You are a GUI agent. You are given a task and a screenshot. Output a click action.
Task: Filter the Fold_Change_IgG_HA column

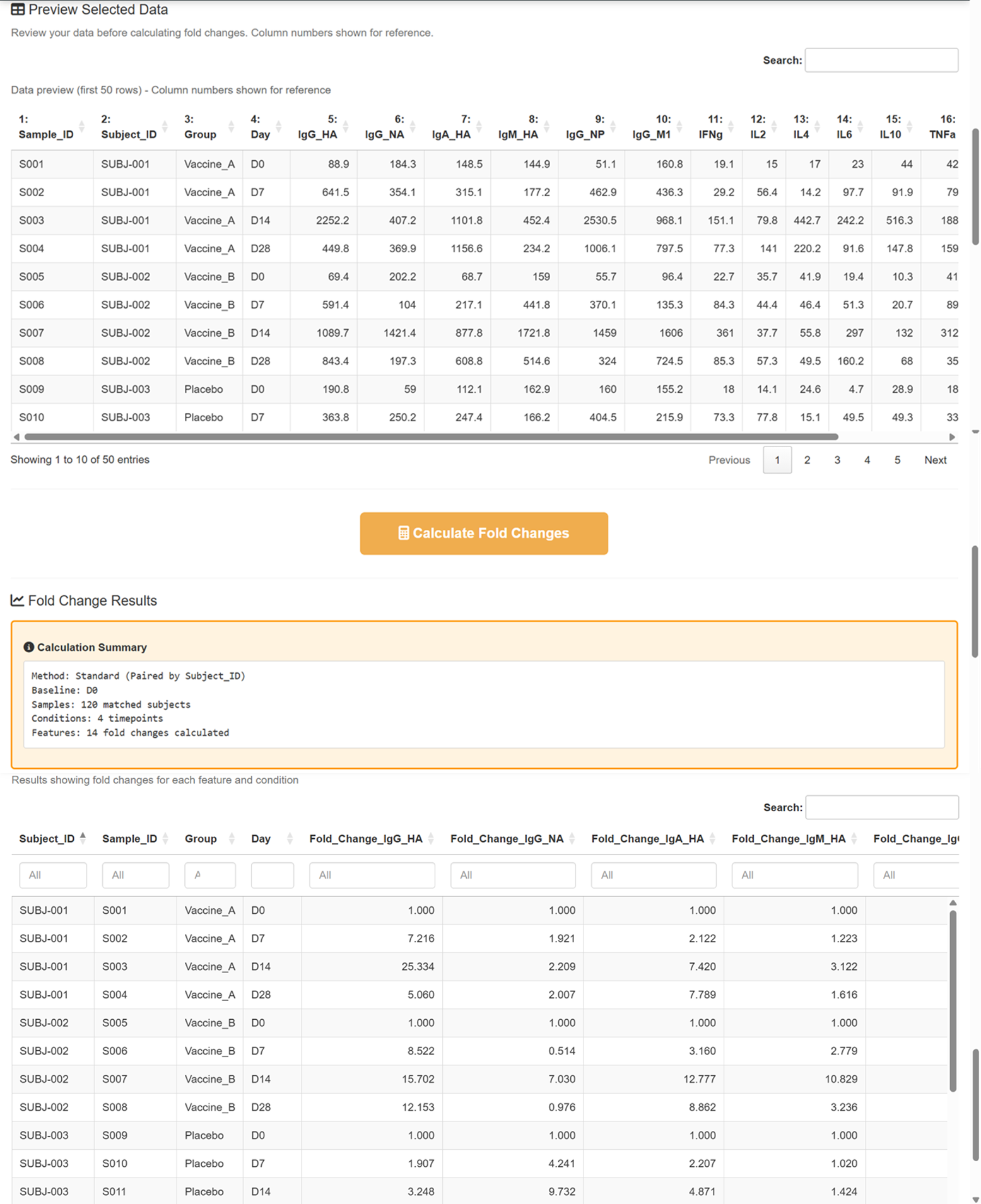372,875
